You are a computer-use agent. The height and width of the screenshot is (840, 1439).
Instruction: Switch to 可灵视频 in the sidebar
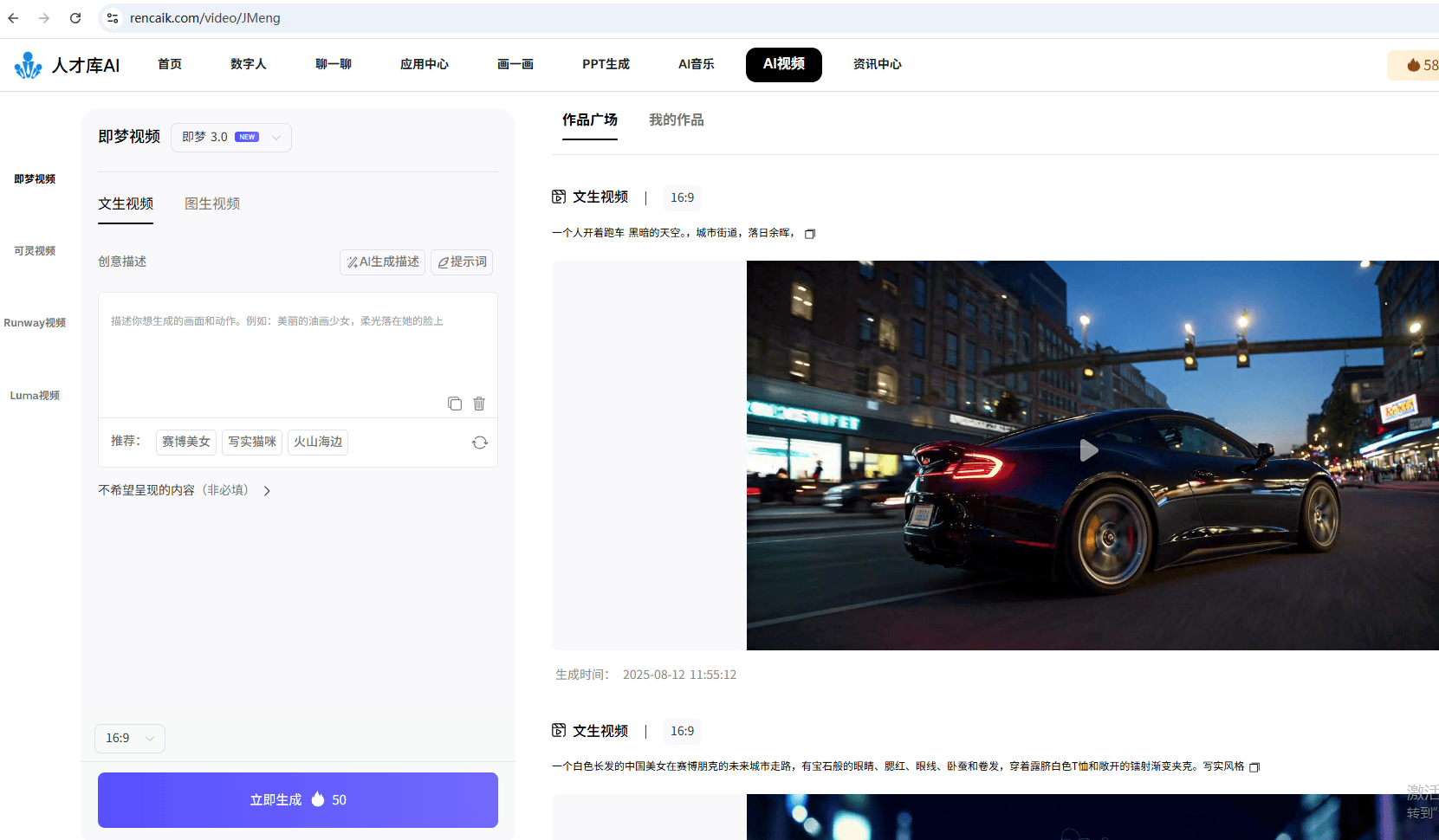click(x=35, y=251)
